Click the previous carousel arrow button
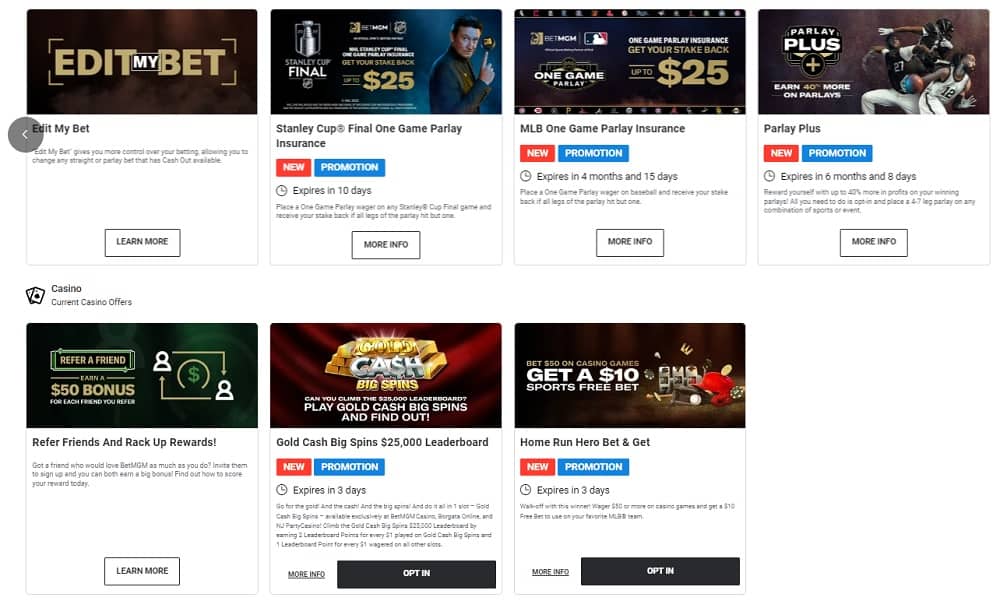Viewport: 995px width, 600px height. (x=25, y=134)
